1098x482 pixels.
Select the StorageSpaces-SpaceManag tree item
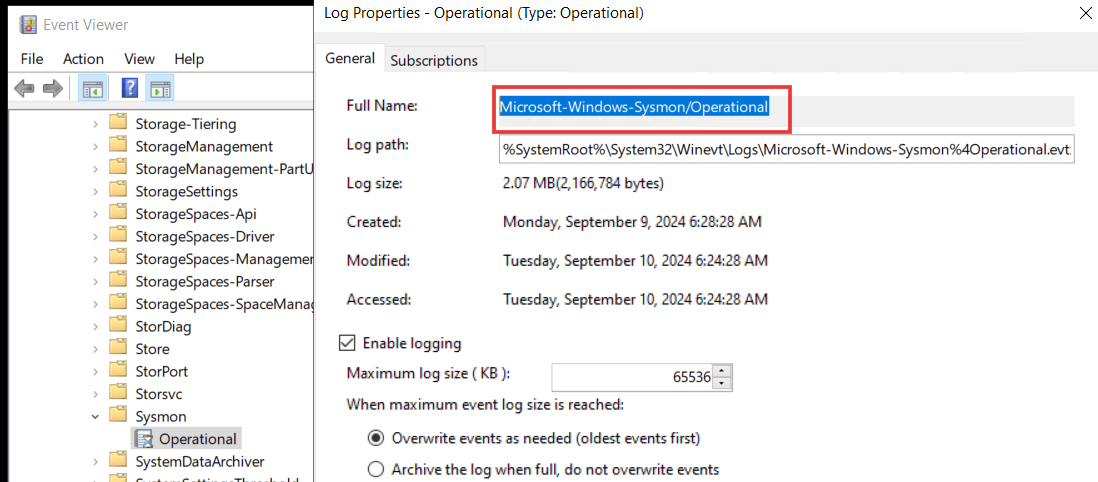coord(224,304)
